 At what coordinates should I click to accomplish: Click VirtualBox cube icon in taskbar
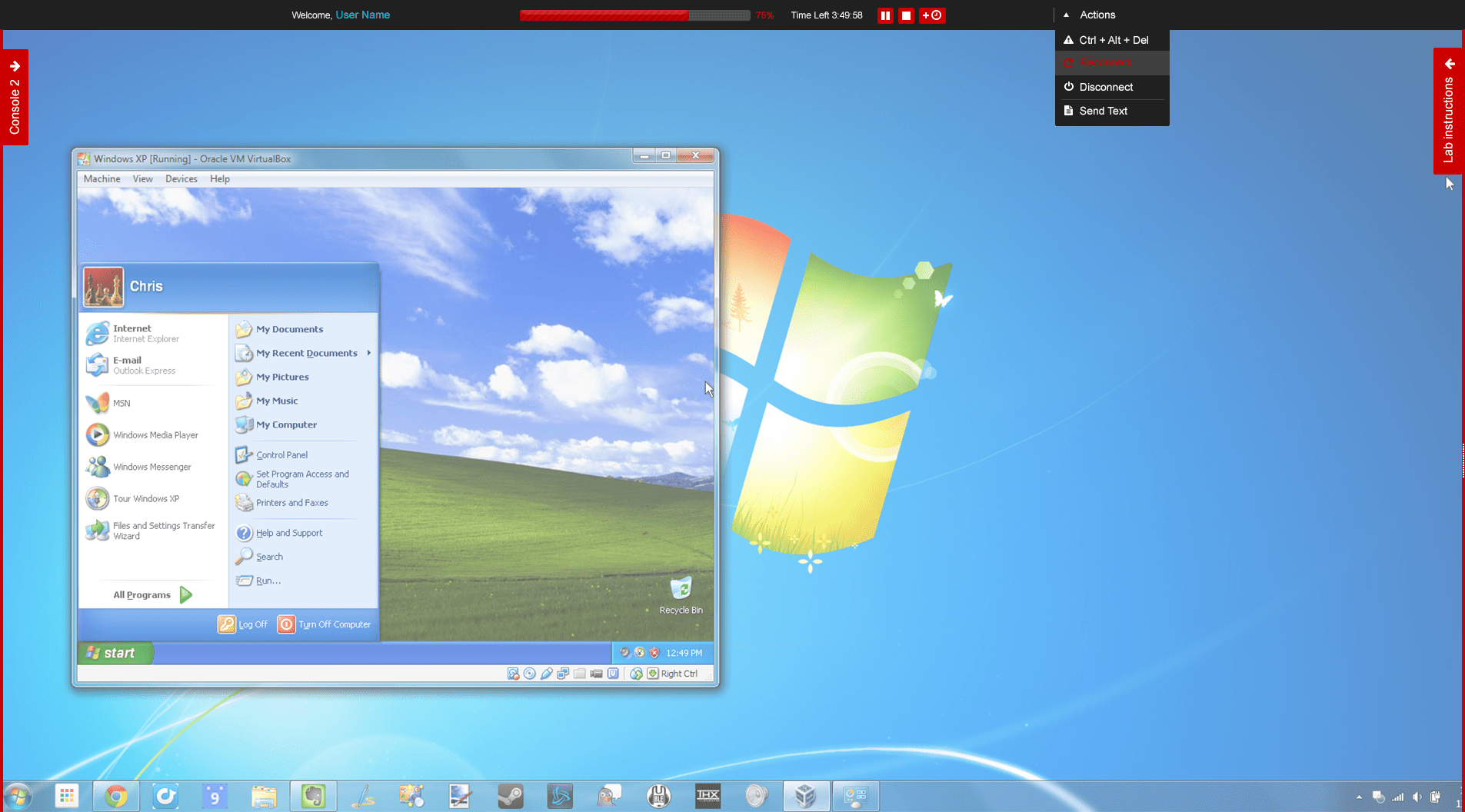pos(806,796)
